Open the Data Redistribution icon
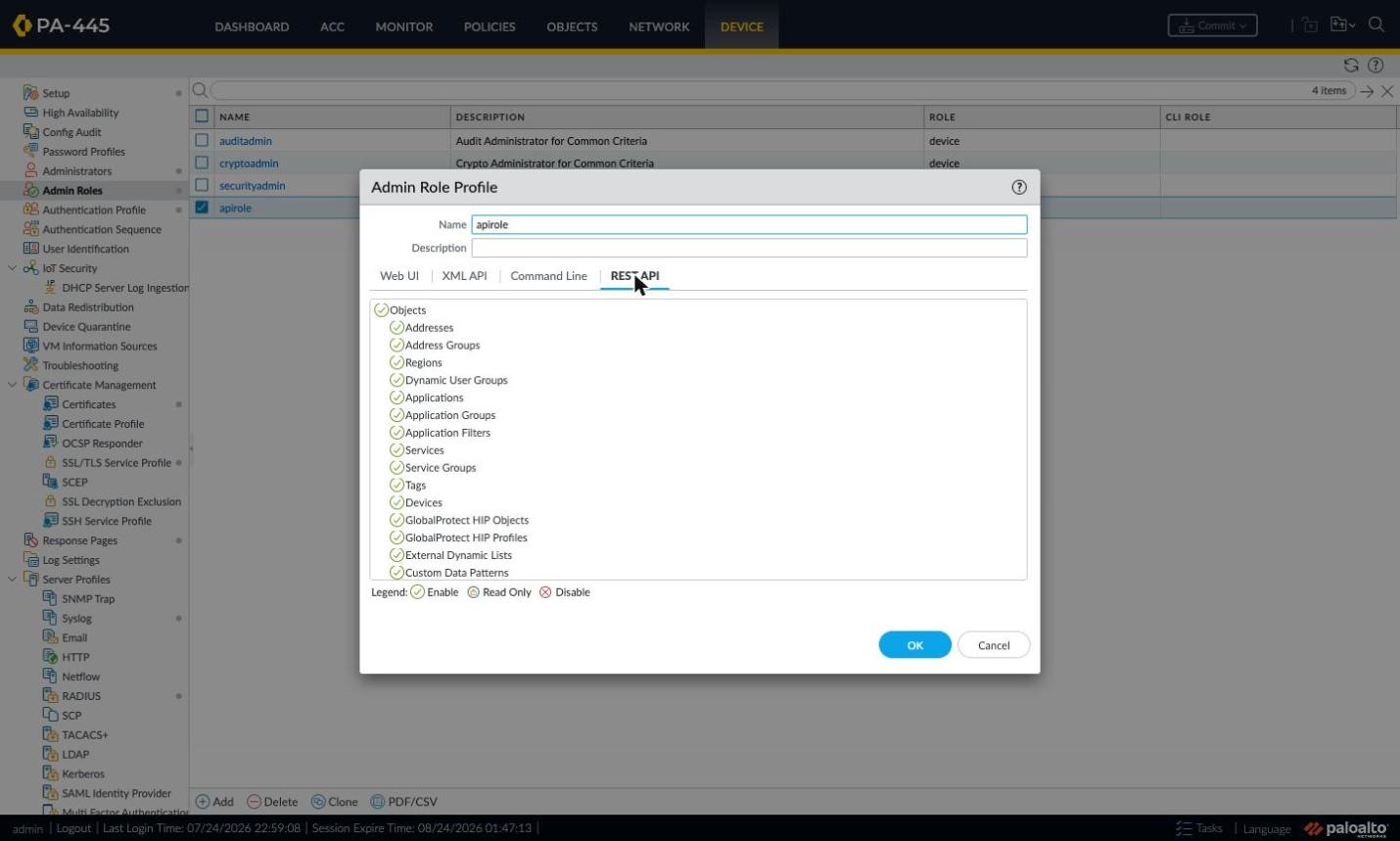 coord(31,307)
